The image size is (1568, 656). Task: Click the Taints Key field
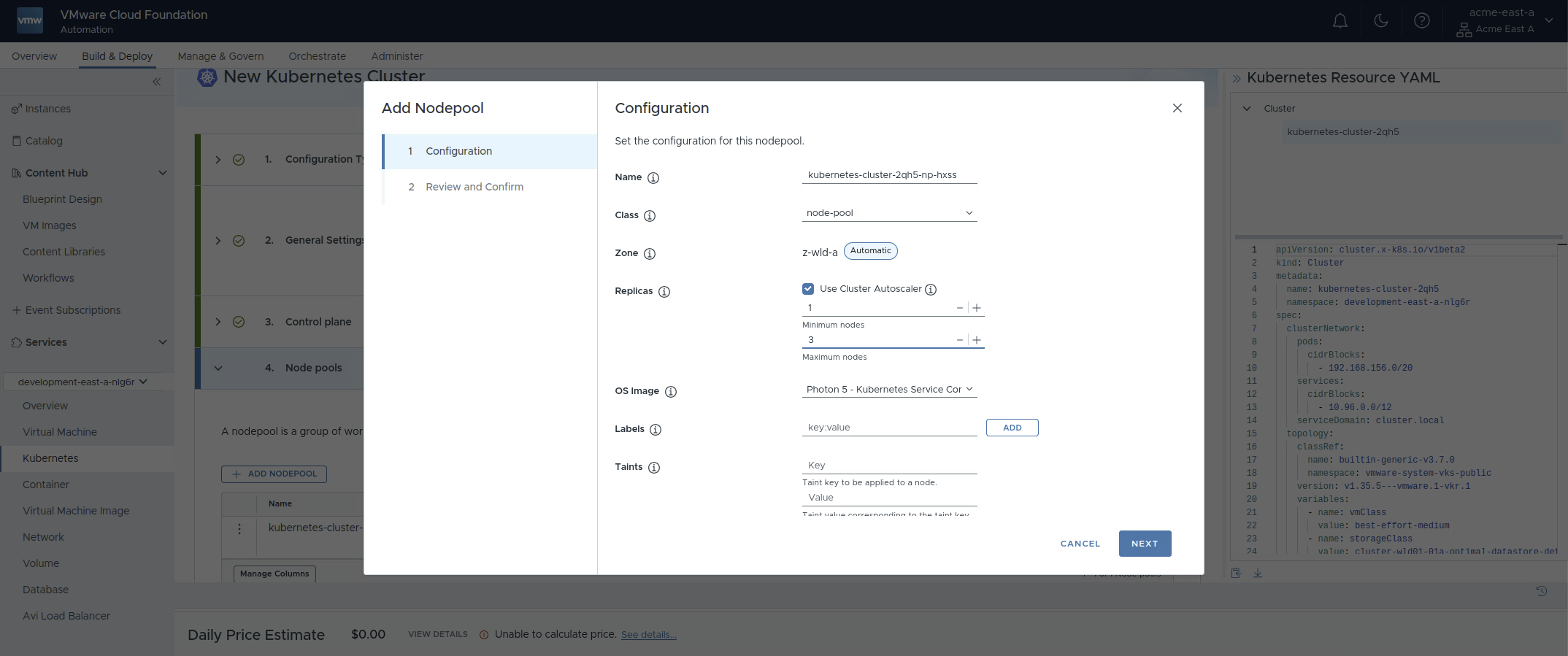click(889, 466)
